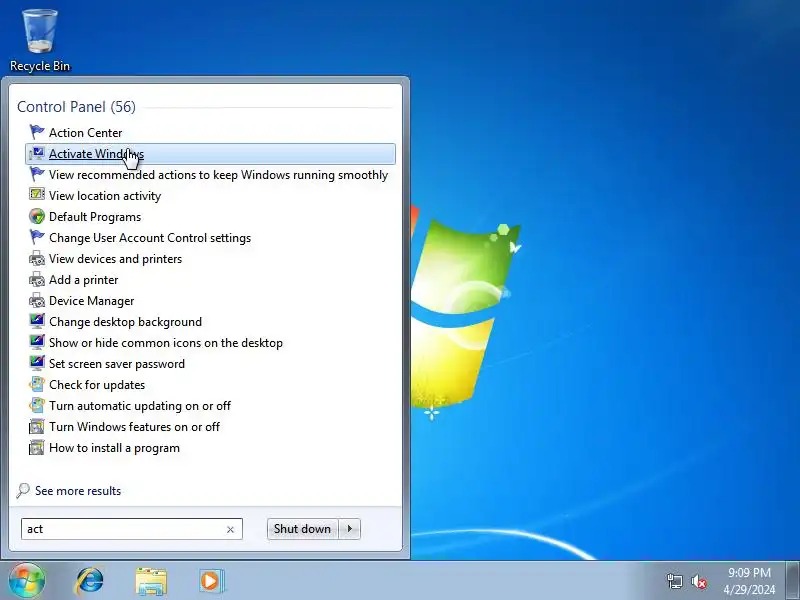This screenshot has height=600, width=800.
Task: Click the taskbar clock showing 9:09 PM
Action: pyautogui.click(x=749, y=581)
